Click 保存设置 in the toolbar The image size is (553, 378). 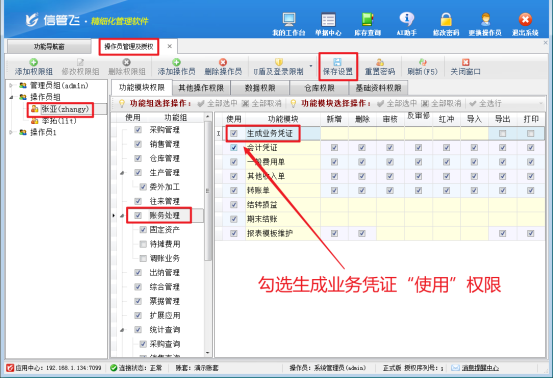[x=338, y=67]
